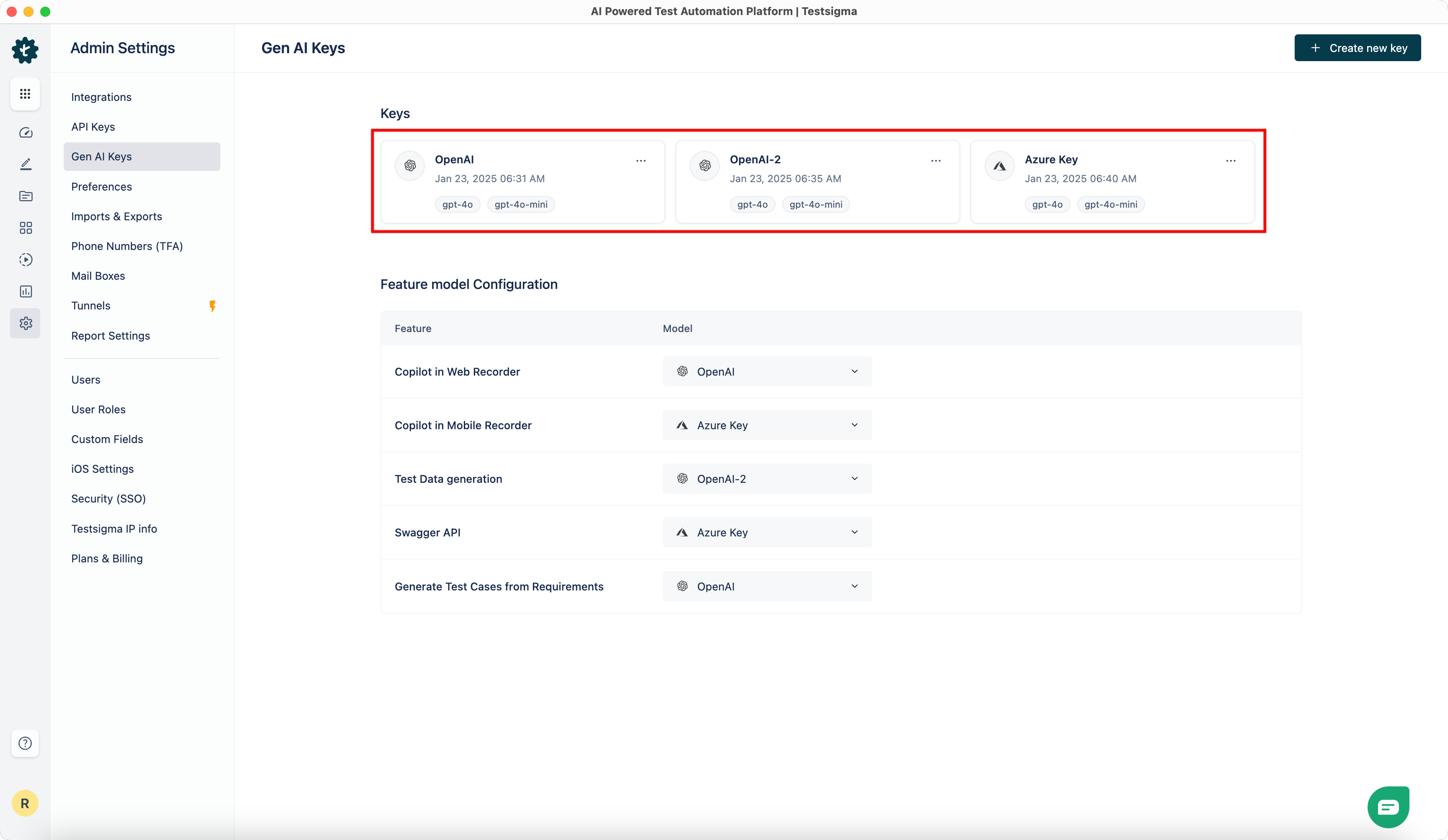Expand Copilot in Mobile Recorder model dropdown

click(766, 425)
